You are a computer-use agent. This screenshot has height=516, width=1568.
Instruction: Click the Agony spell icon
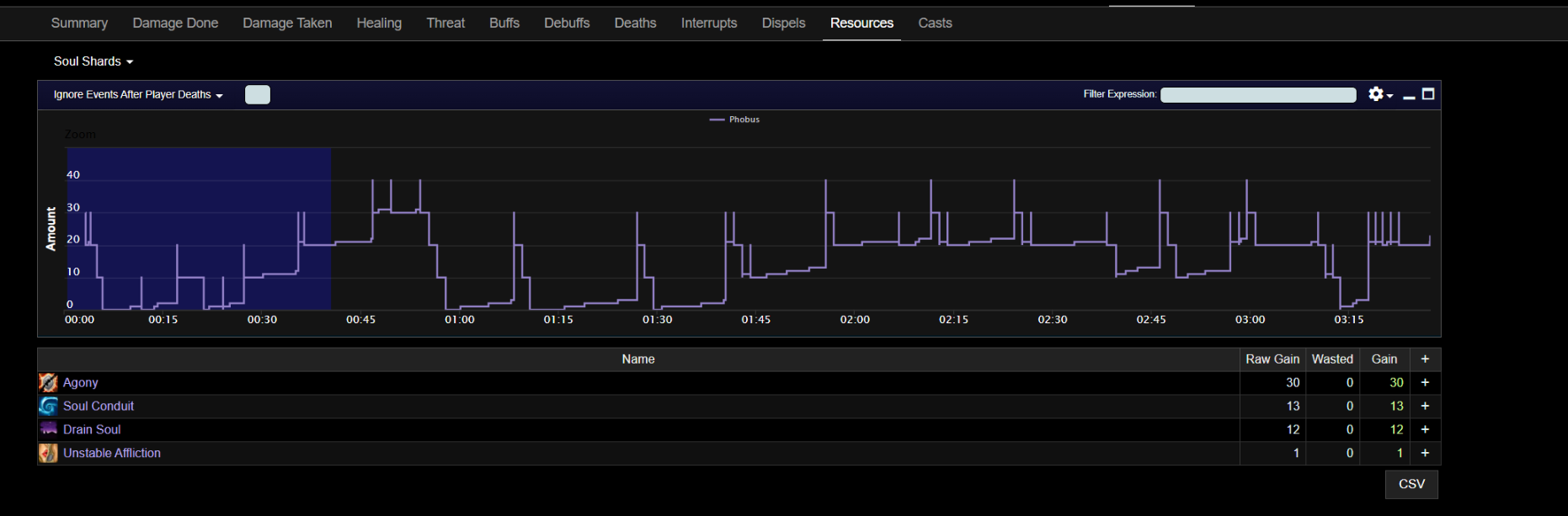click(x=48, y=383)
